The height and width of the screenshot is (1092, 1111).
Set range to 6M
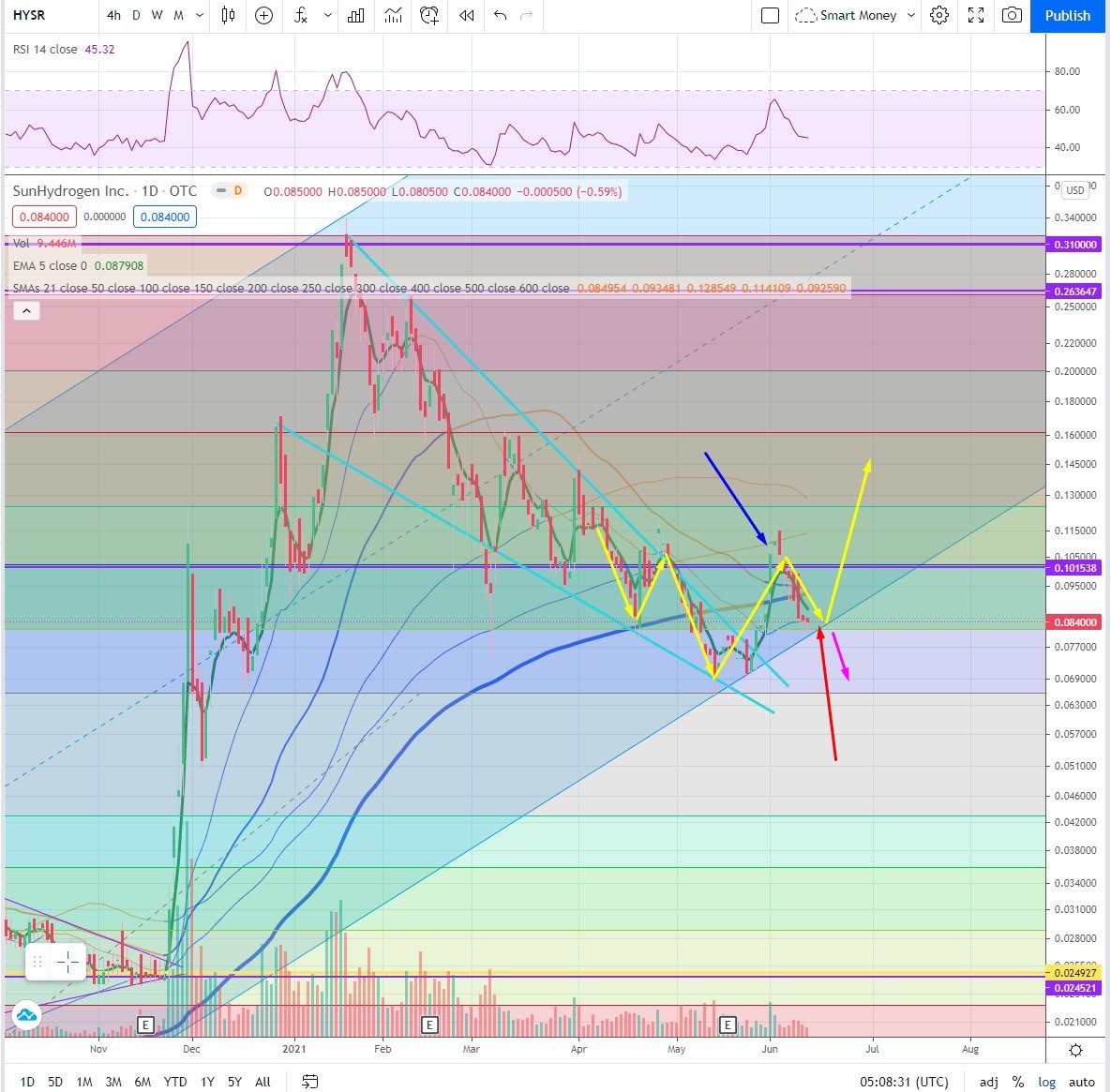coord(143,1082)
